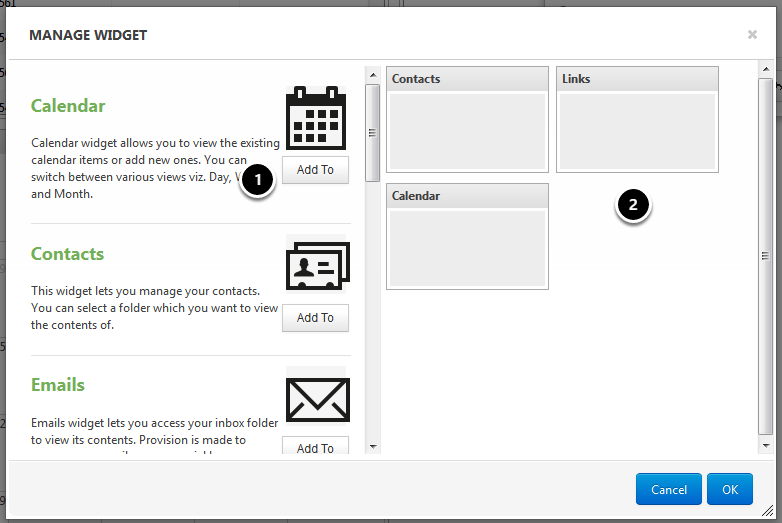Viewport: 782px width, 523px height.
Task: Click the Calendar widget icon
Action: 316,118
